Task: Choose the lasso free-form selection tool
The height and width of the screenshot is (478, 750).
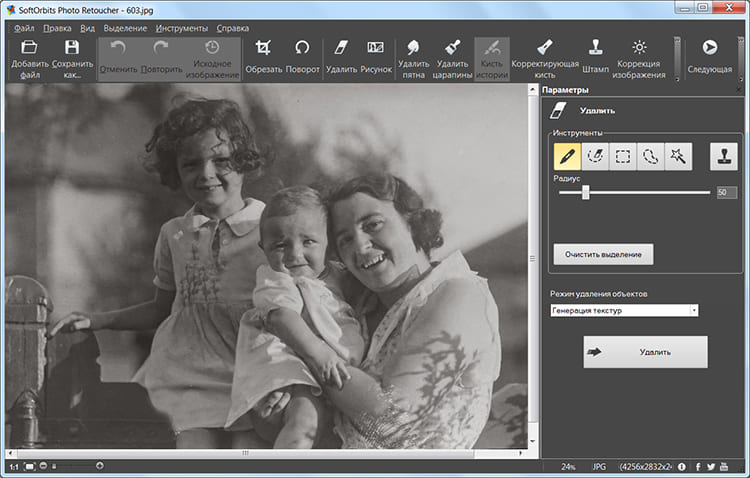Action: (x=651, y=156)
